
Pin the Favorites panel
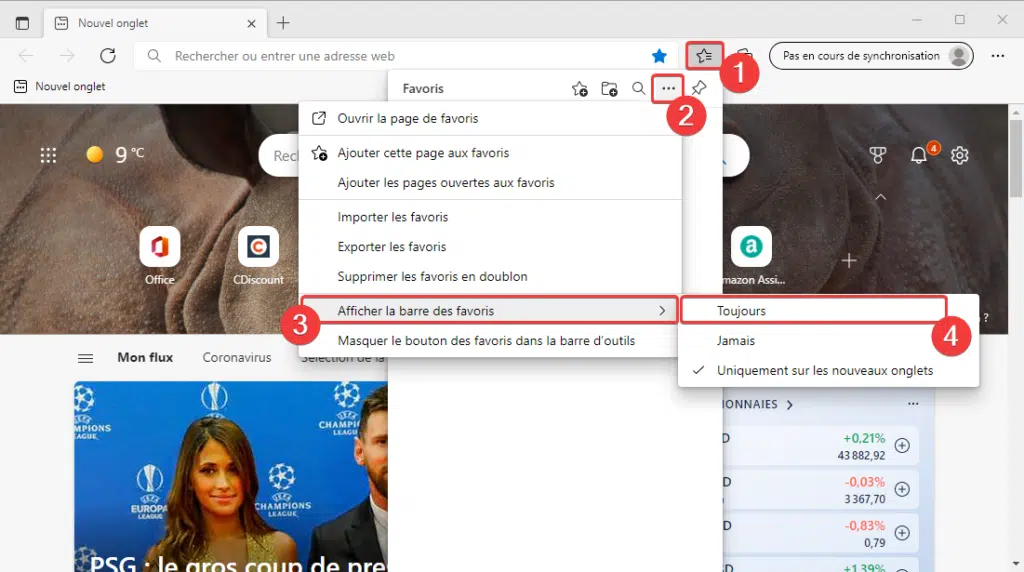[x=699, y=87]
